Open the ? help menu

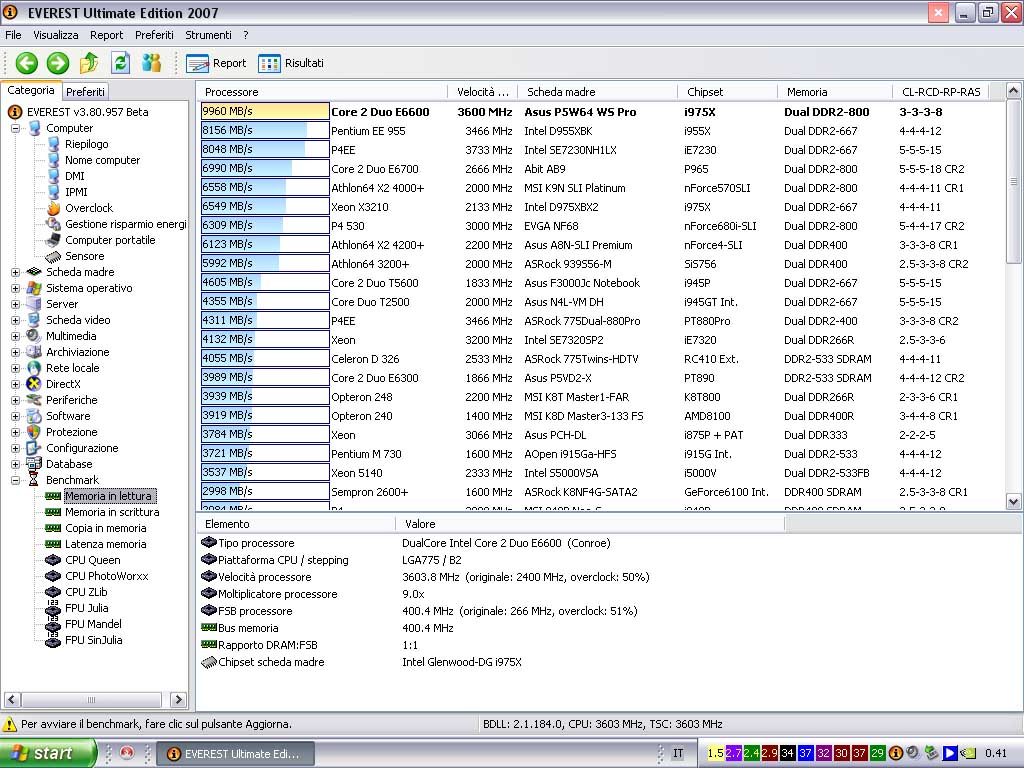tap(246, 35)
